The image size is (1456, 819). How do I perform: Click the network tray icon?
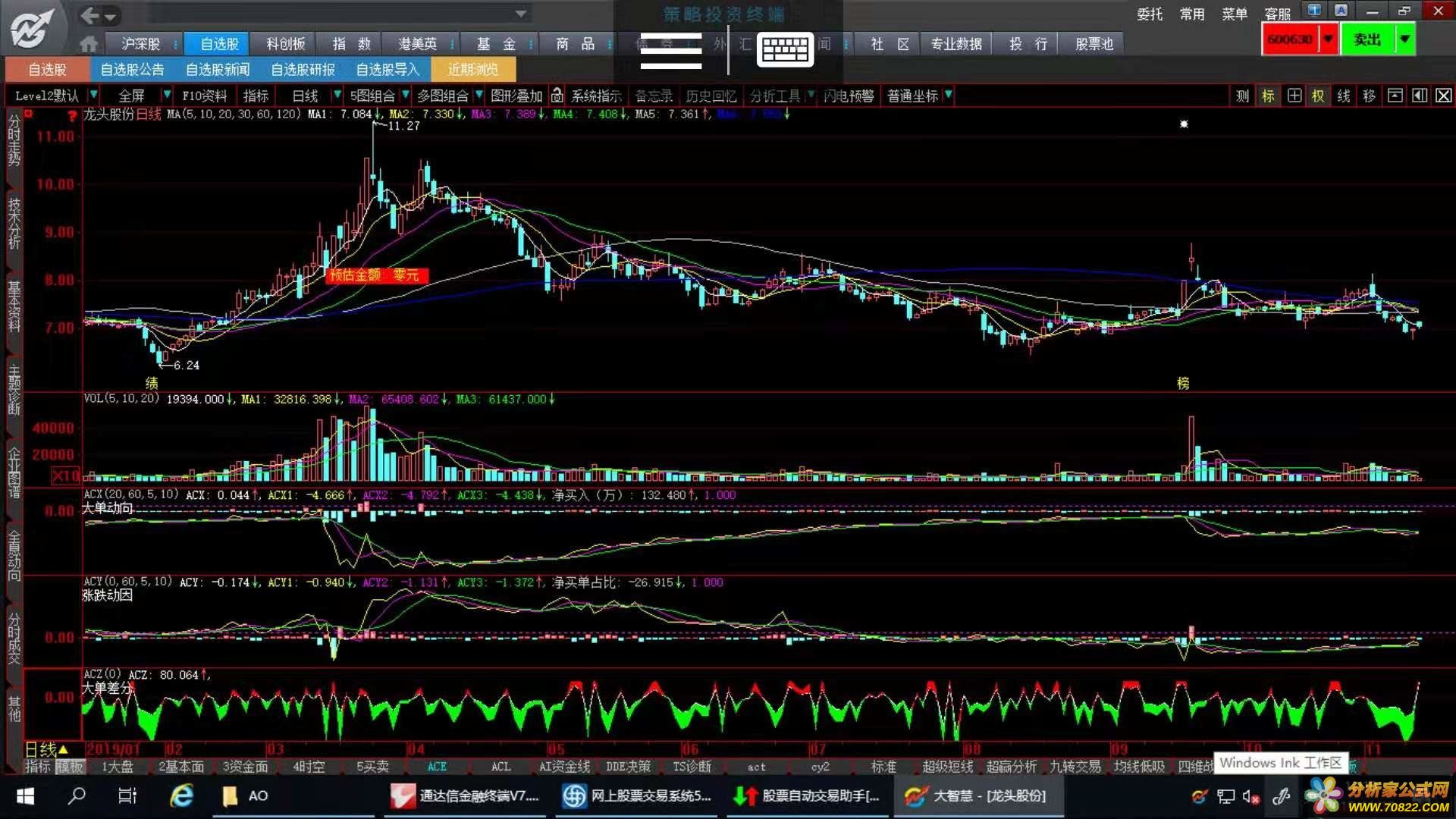click(x=1225, y=796)
